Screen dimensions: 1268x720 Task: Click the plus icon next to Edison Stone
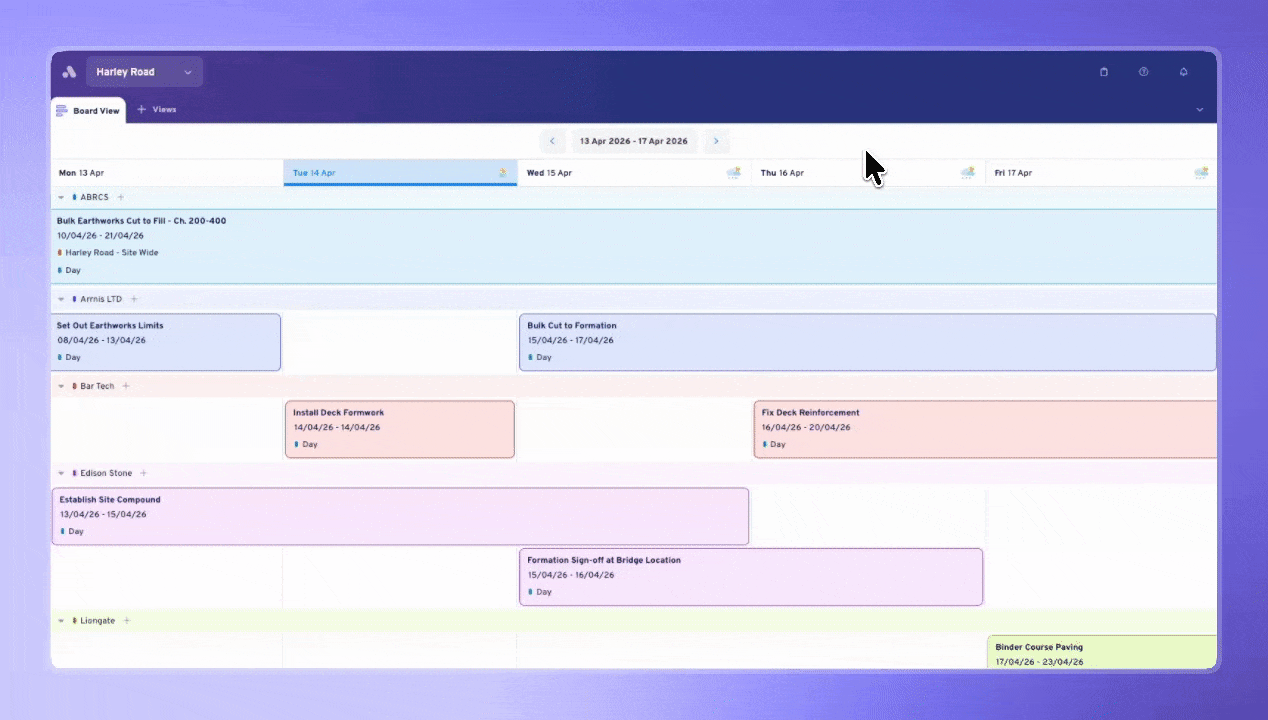[144, 473]
